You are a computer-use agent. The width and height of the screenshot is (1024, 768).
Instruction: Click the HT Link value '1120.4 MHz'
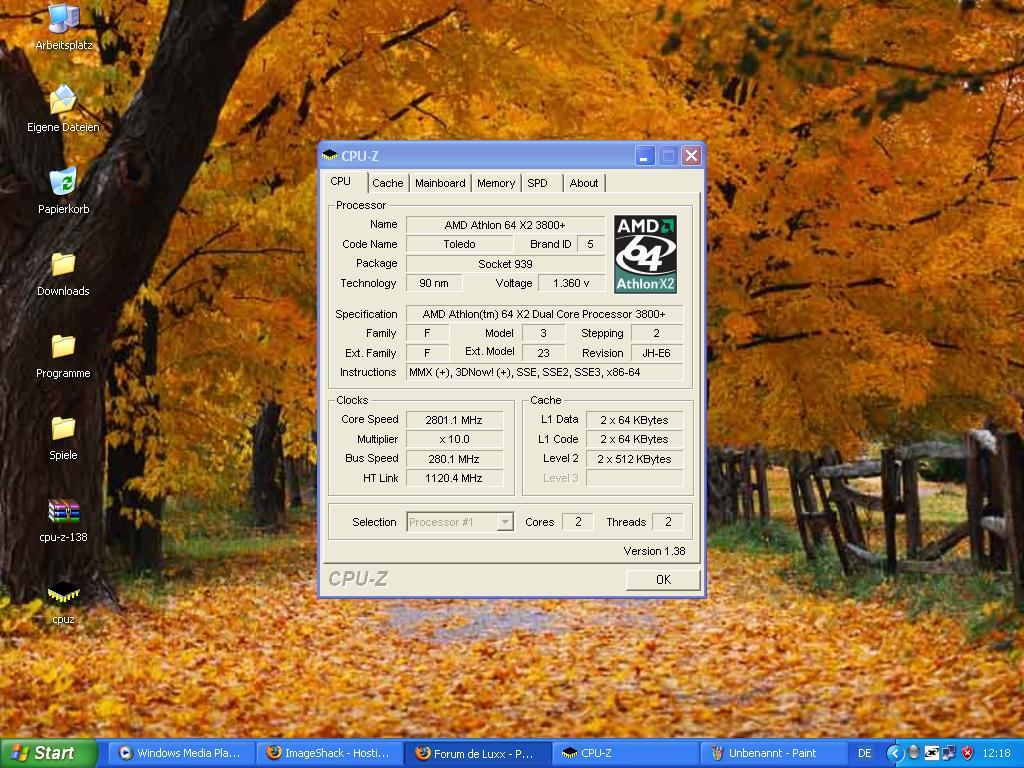[x=454, y=478]
